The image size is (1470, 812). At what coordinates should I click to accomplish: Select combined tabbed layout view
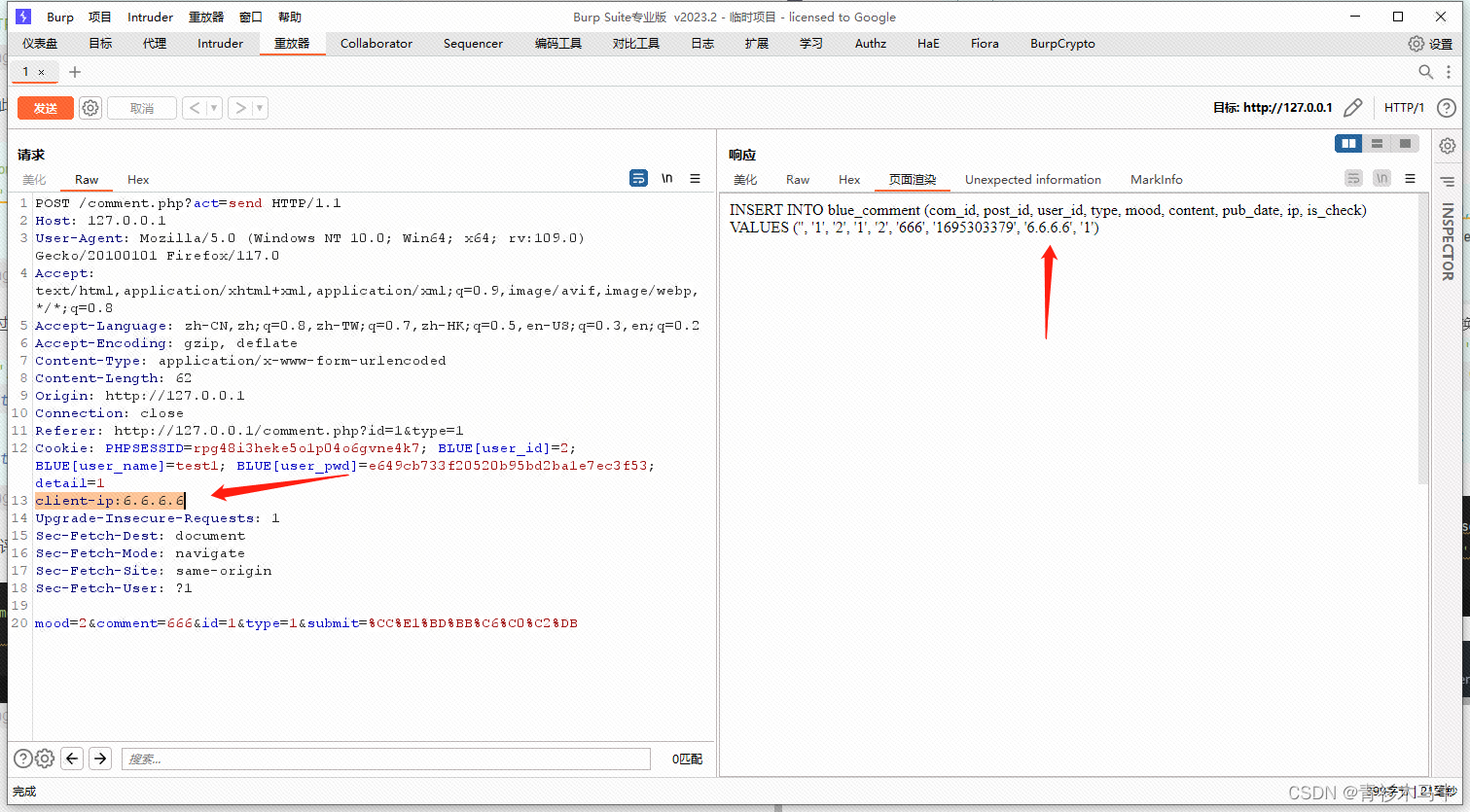(x=1405, y=144)
